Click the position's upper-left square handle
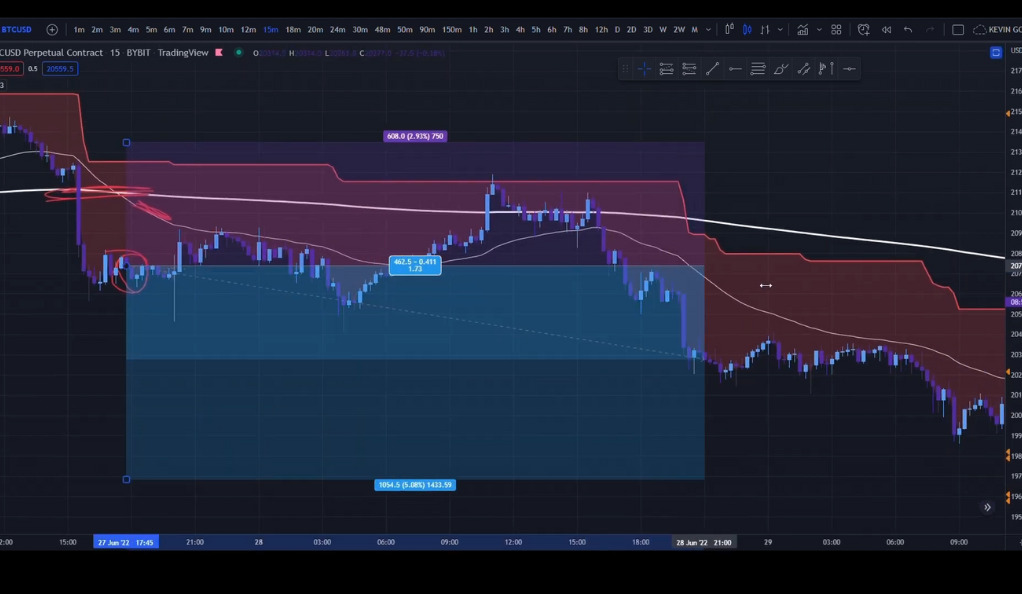Screen dimensions: 1022x594 point(126,142)
